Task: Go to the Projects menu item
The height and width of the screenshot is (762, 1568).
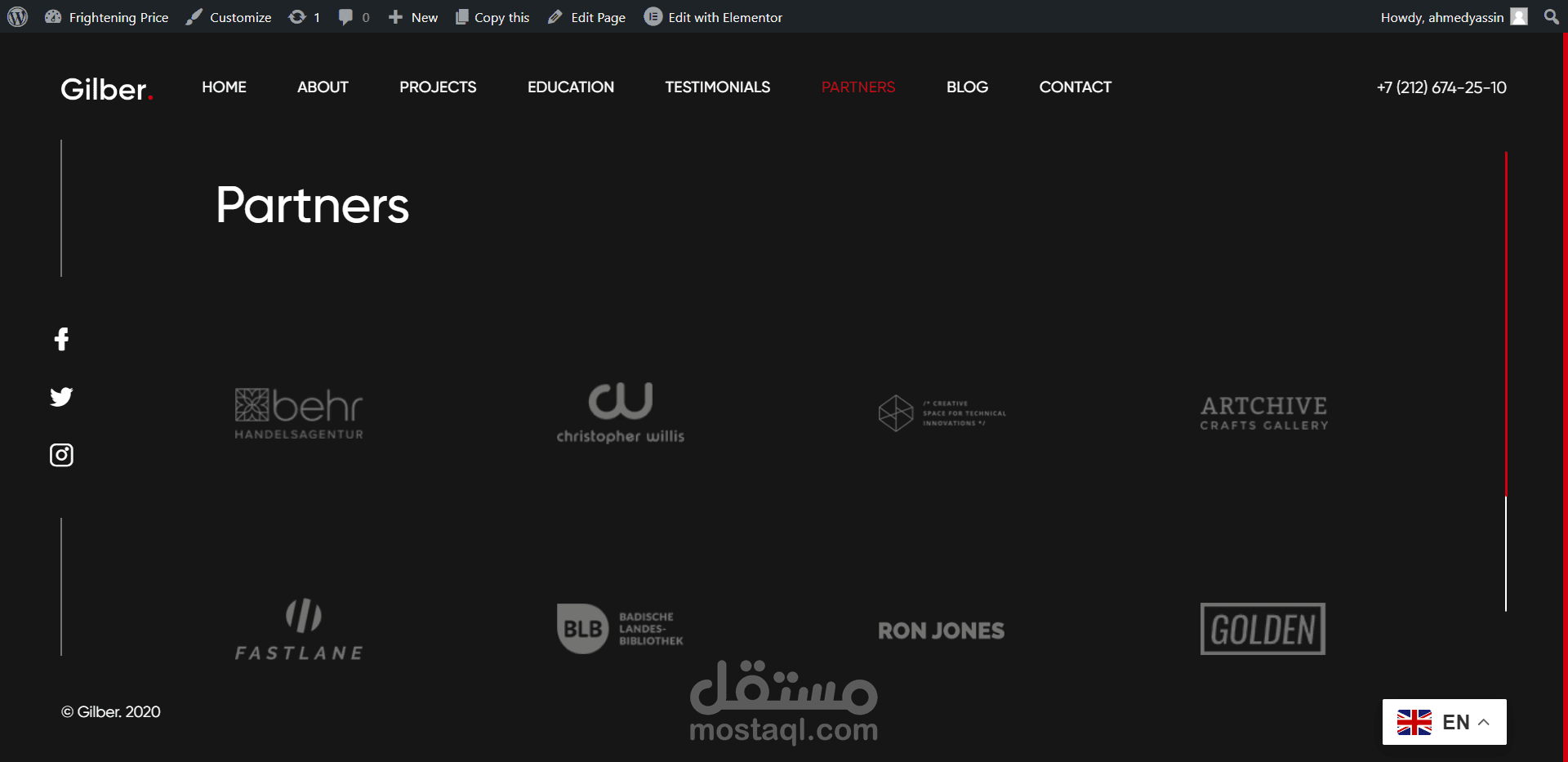Action: [438, 87]
